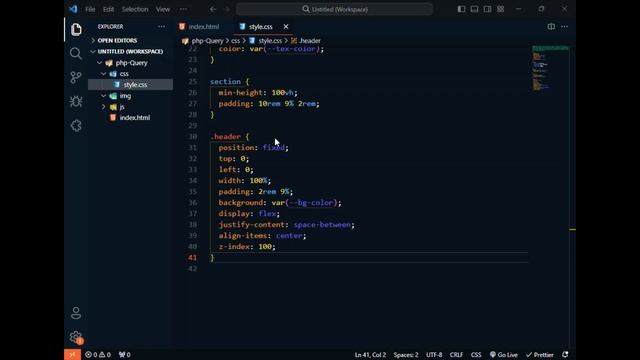
Task: Click style.css in breadcrumb
Action: point(270,41)
